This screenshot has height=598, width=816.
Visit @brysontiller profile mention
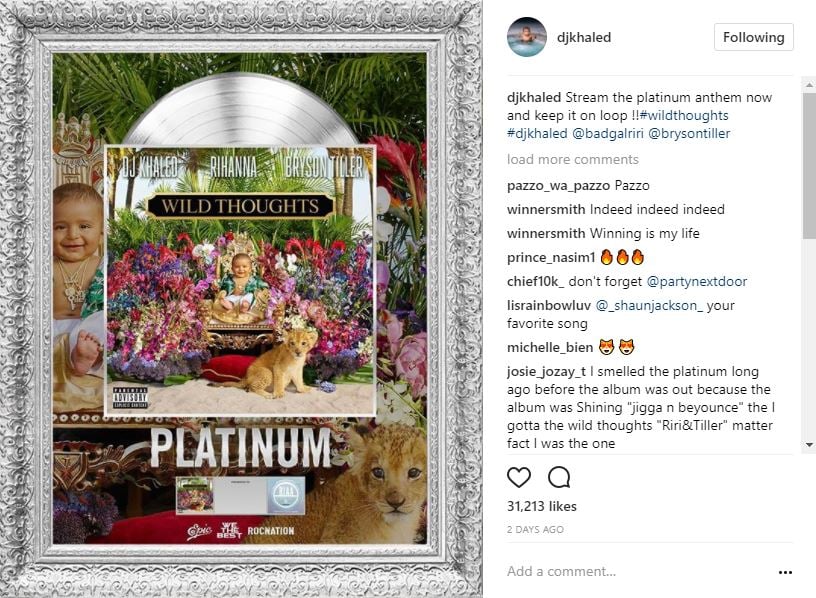coord(689,133)
